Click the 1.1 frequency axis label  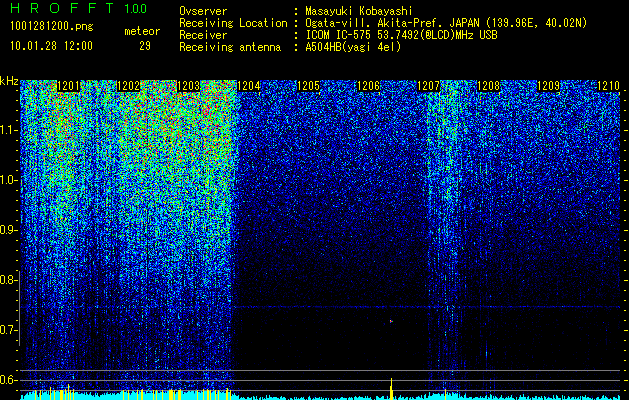pyautogui.click(x=9, y=130)
